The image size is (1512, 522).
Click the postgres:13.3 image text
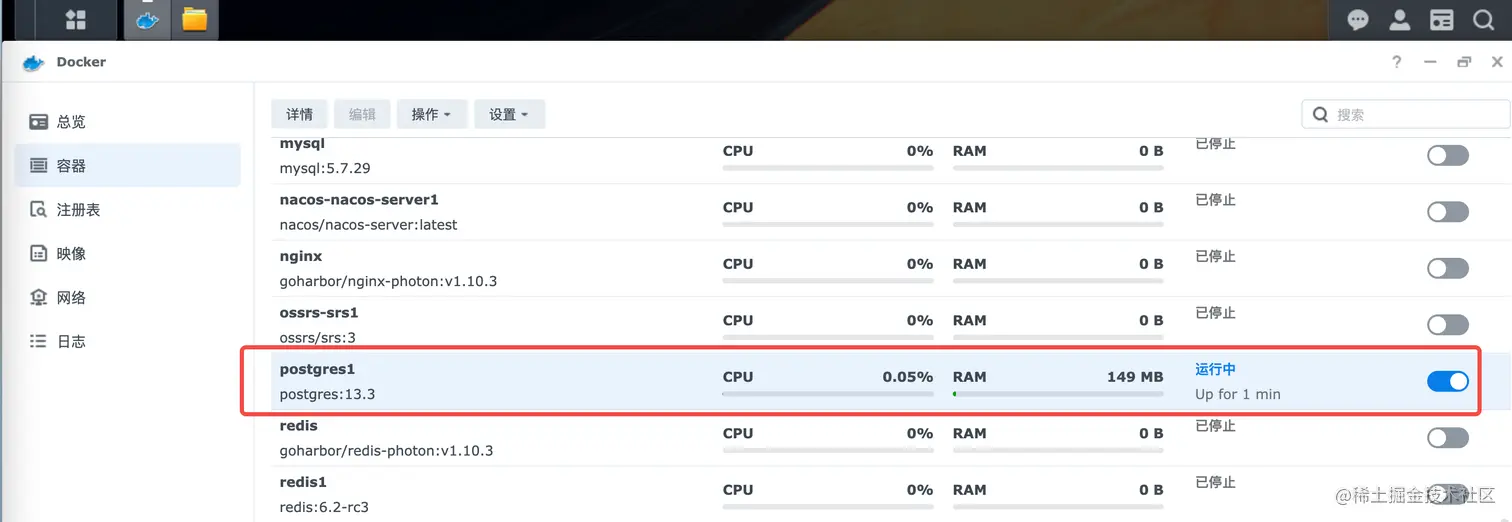tap(327, 394)
